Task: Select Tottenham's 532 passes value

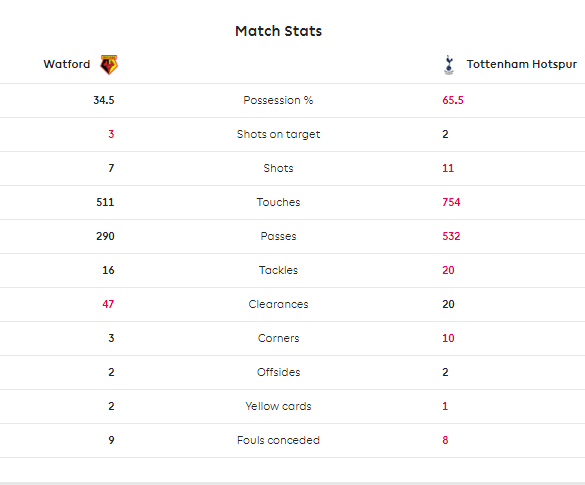Action: pyautogui.click(x=451, y=236)
